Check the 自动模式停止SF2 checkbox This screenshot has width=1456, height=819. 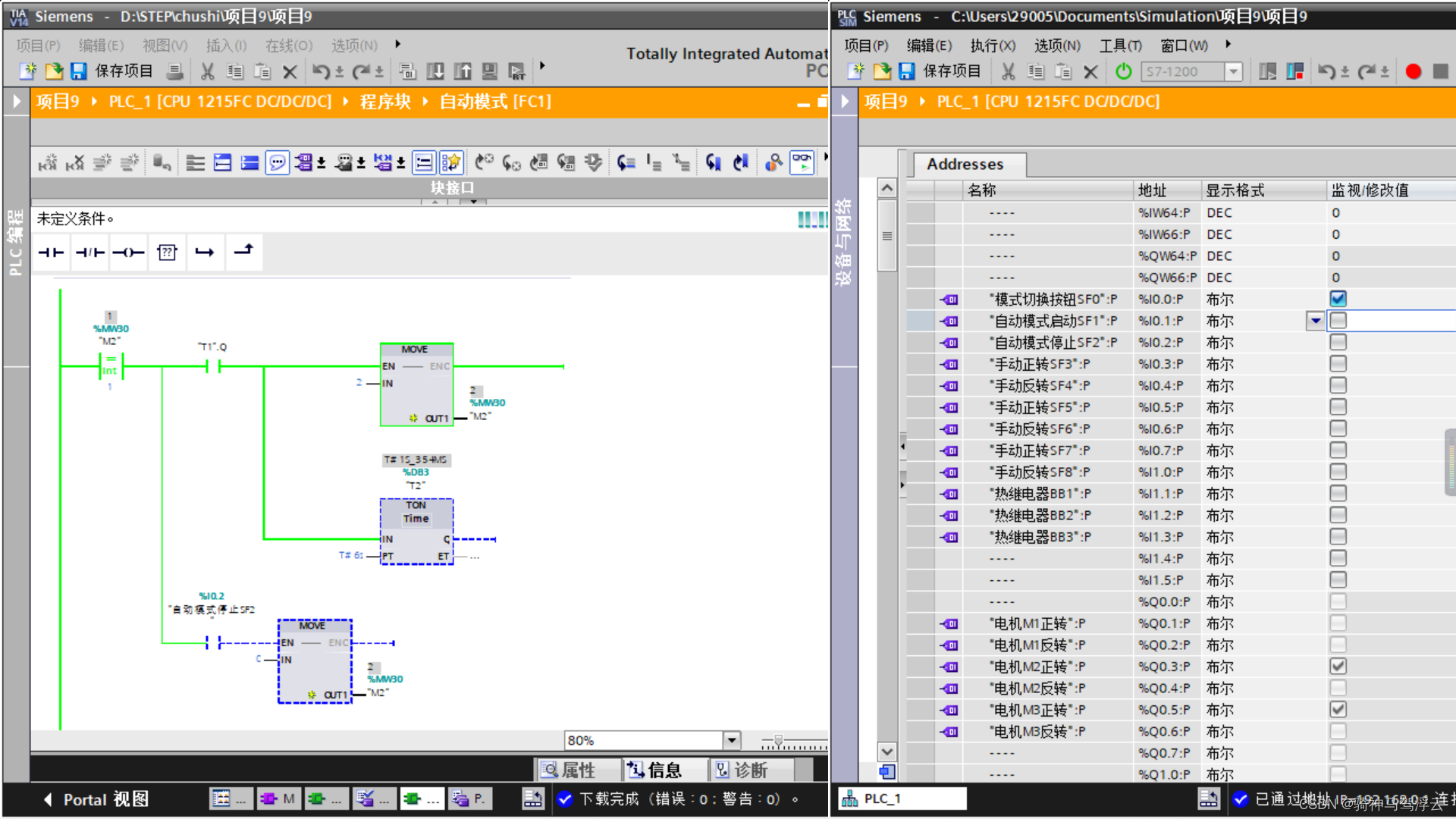pos(1338,342)
